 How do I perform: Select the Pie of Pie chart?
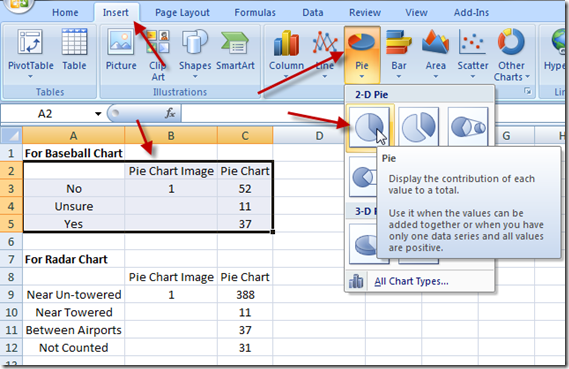coord(468,127)
